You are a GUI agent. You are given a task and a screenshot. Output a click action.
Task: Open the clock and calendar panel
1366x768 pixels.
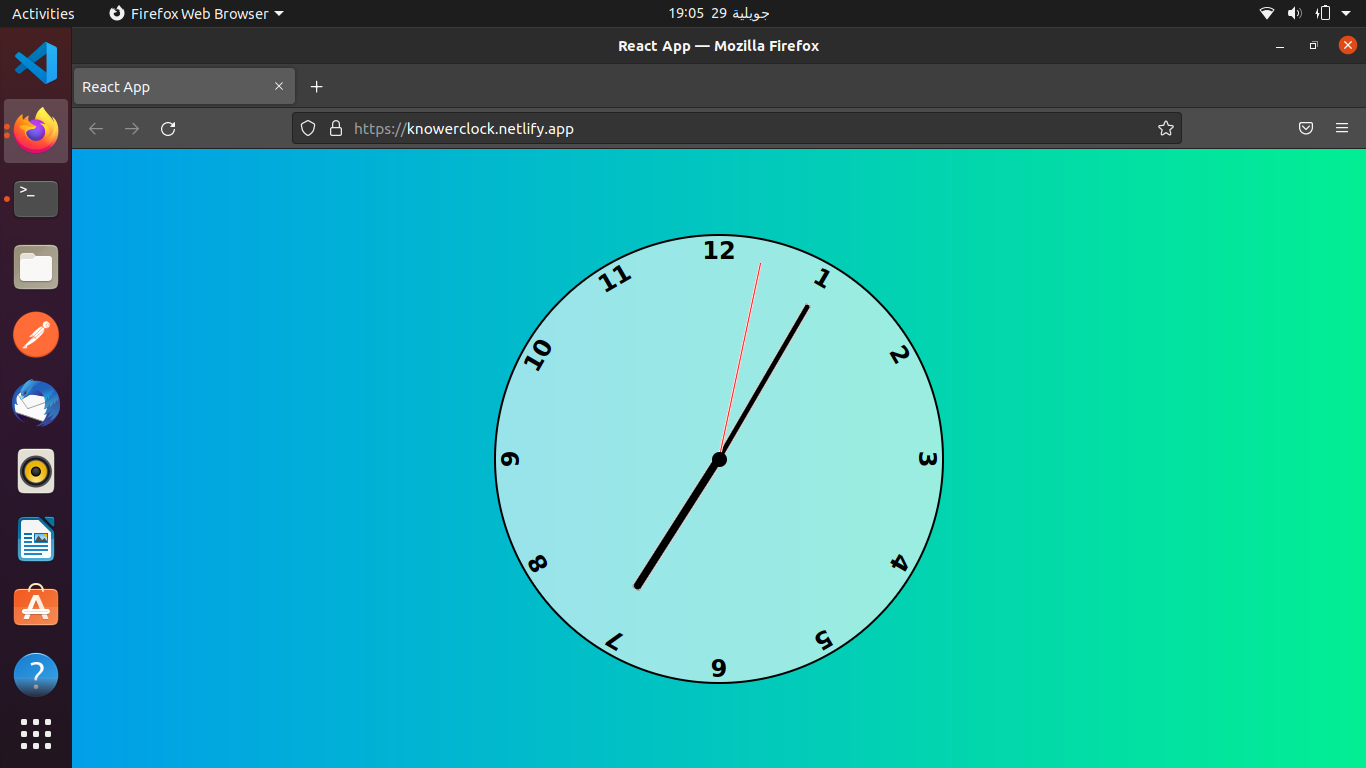[x=718, y=13]
